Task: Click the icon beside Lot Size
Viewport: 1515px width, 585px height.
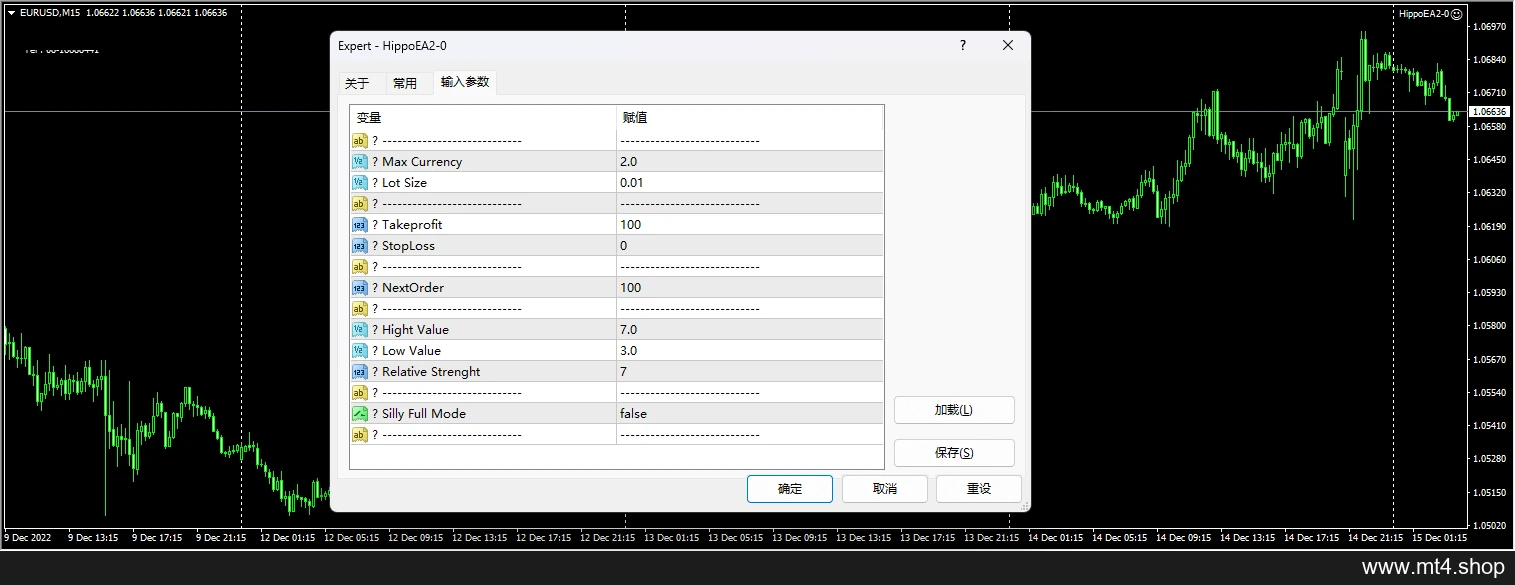Action: coord(360,183)
